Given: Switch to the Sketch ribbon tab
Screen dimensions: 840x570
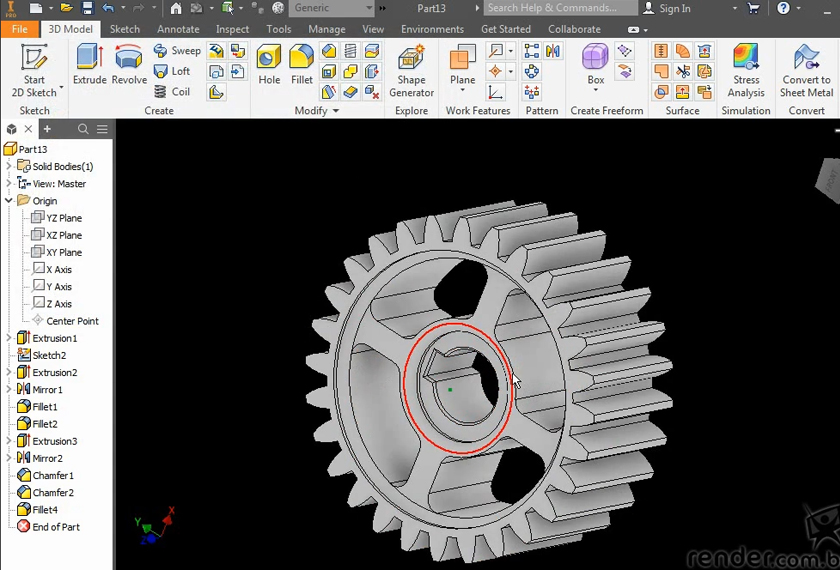Looking at the screenshot, I should [x=124, y=29].
